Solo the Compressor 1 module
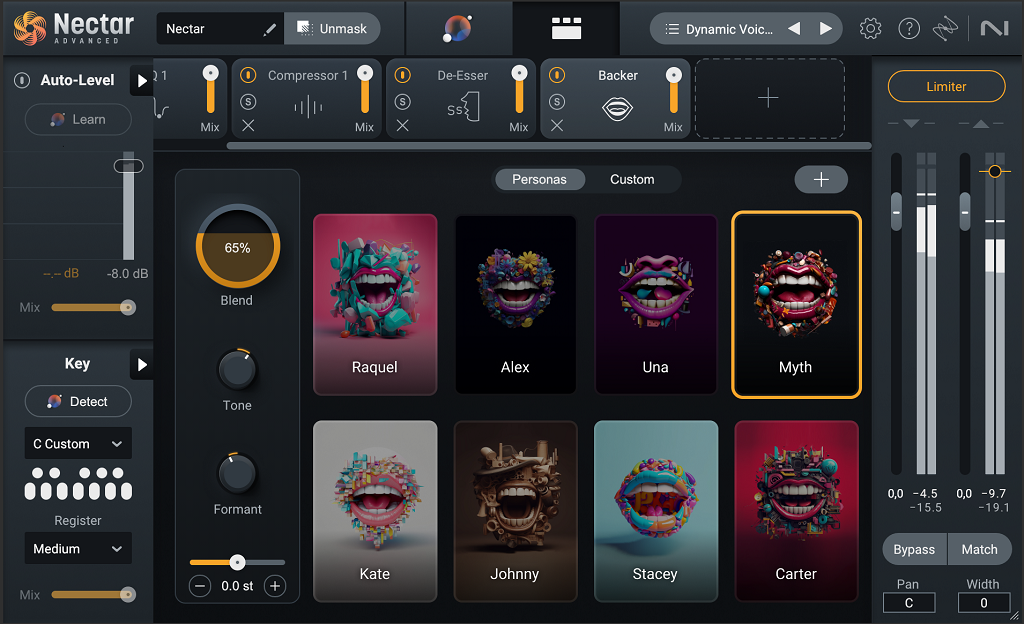 (248, 102)
